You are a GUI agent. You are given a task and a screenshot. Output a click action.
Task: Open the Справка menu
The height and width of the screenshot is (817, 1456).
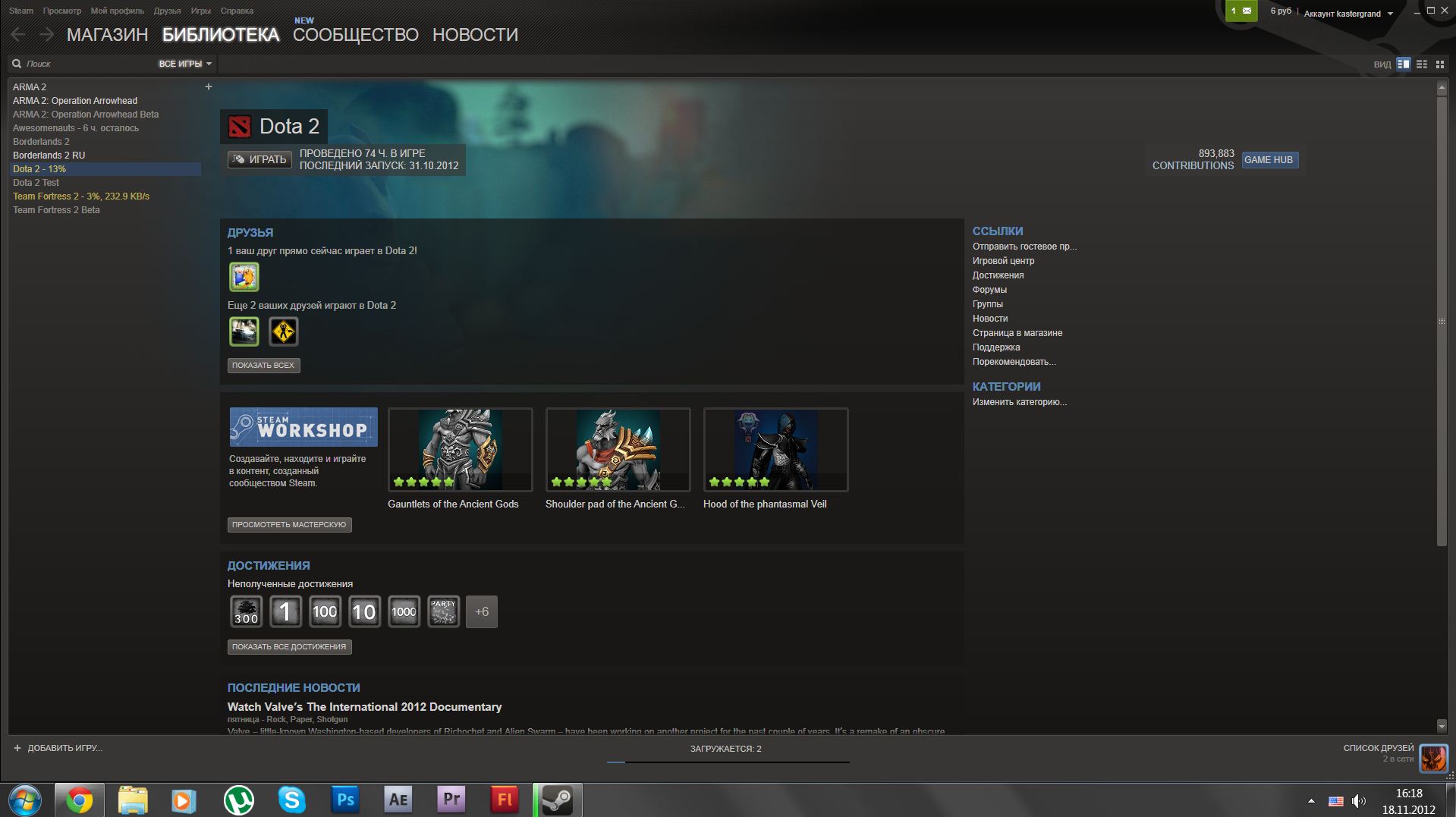(237, 11)
